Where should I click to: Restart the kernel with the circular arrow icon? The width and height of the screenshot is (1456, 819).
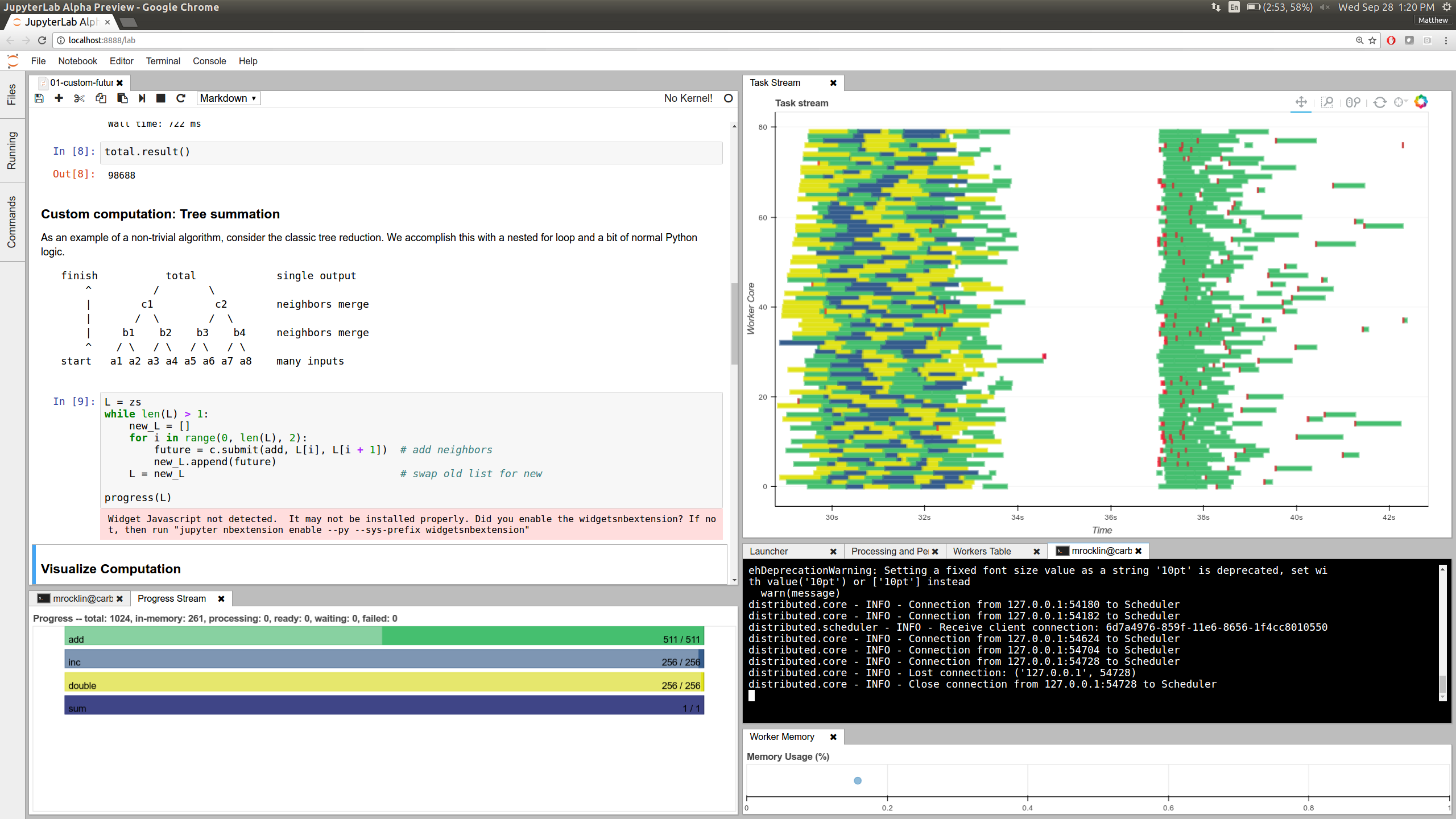pos(181,98)
